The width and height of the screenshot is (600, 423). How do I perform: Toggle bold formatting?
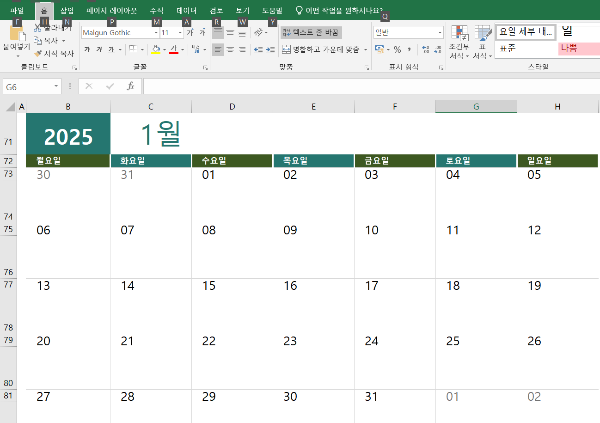point(87,49)
